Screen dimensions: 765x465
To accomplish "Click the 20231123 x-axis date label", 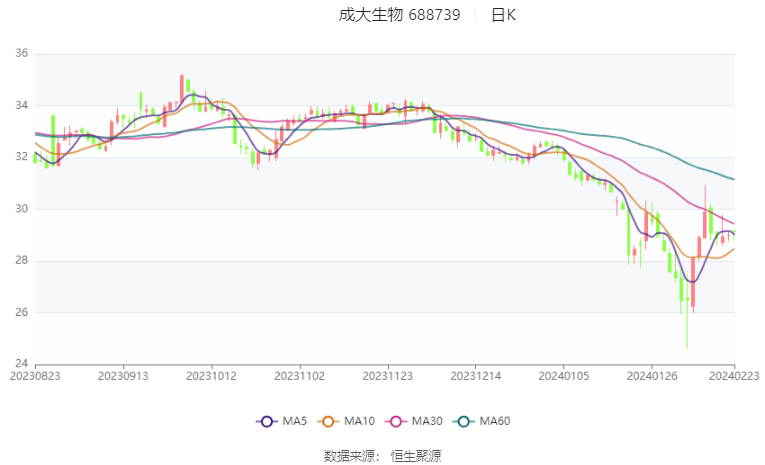I will [x=388, y=376].
